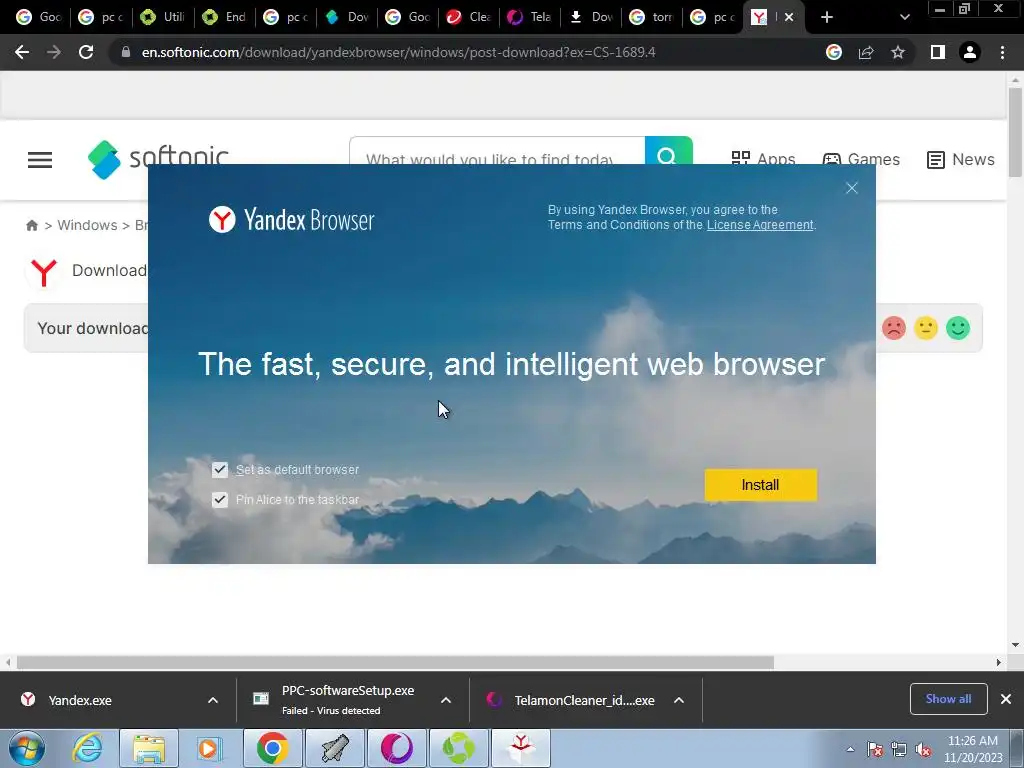Share this page via share icon
The width and height of the screenshot is (1024, 768).
pyautogui.click(x=866, y=52)
